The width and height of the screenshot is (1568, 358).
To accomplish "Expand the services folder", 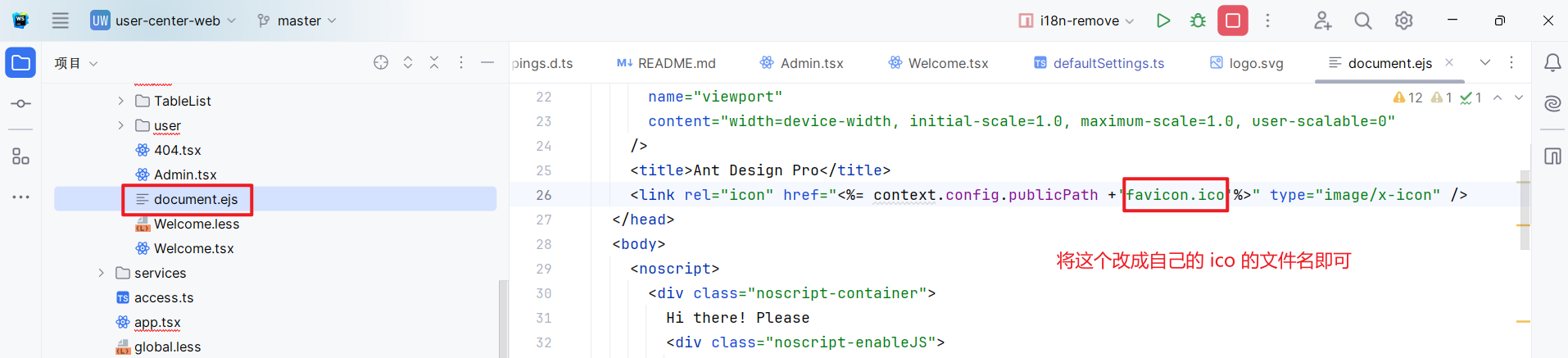I will pos(102,273).
